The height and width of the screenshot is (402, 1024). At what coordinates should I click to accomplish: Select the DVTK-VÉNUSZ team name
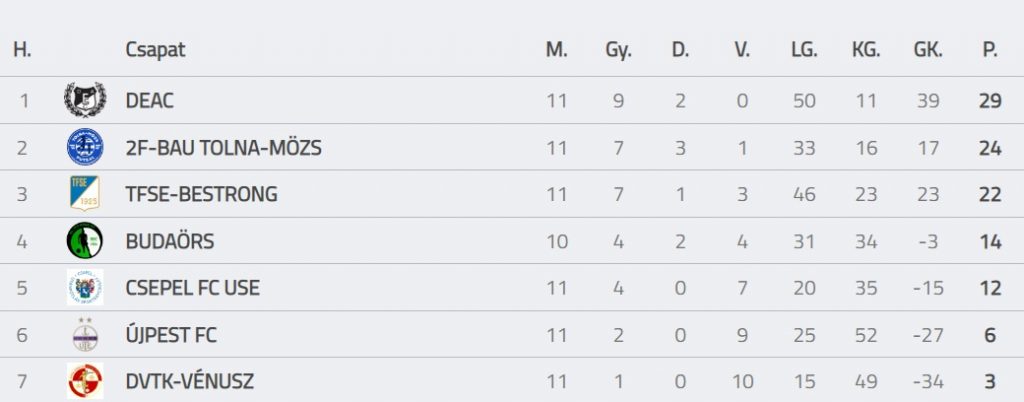tap(190, 382)
